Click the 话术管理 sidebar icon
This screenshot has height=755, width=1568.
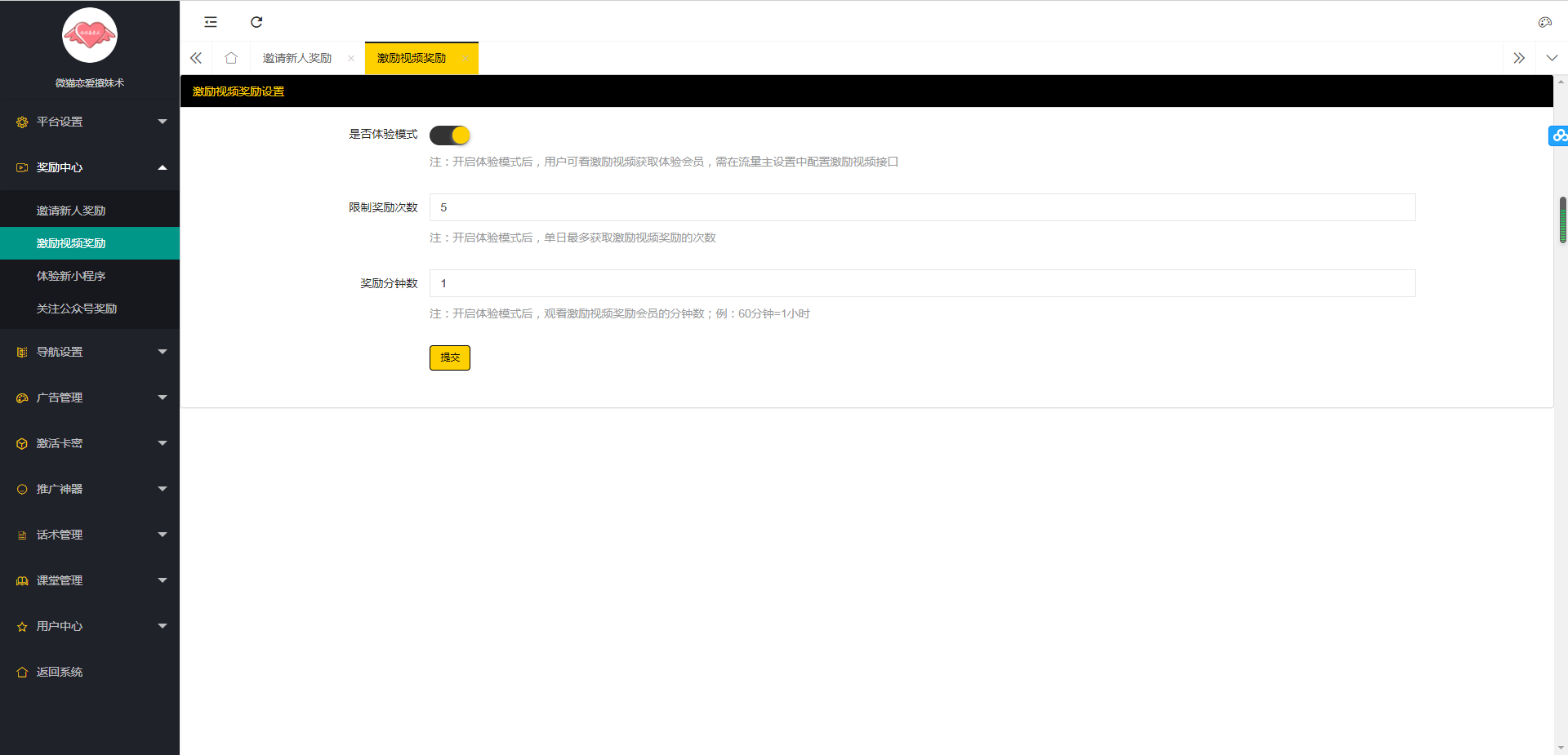22,535
